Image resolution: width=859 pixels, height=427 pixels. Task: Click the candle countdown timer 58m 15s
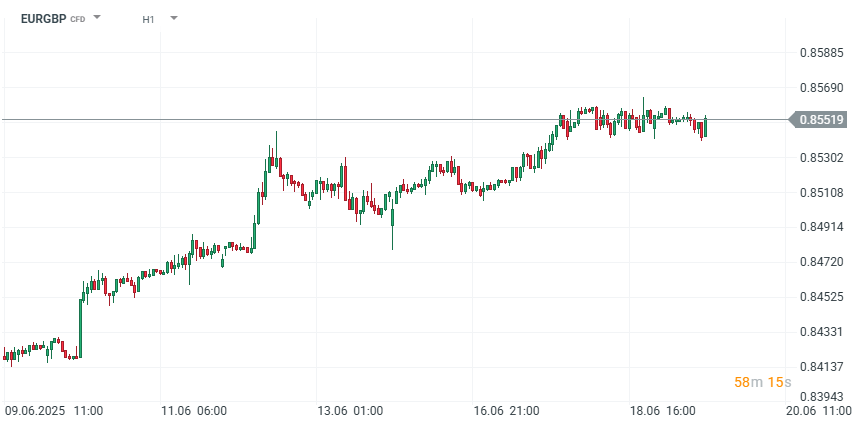(x=763, y=383)
